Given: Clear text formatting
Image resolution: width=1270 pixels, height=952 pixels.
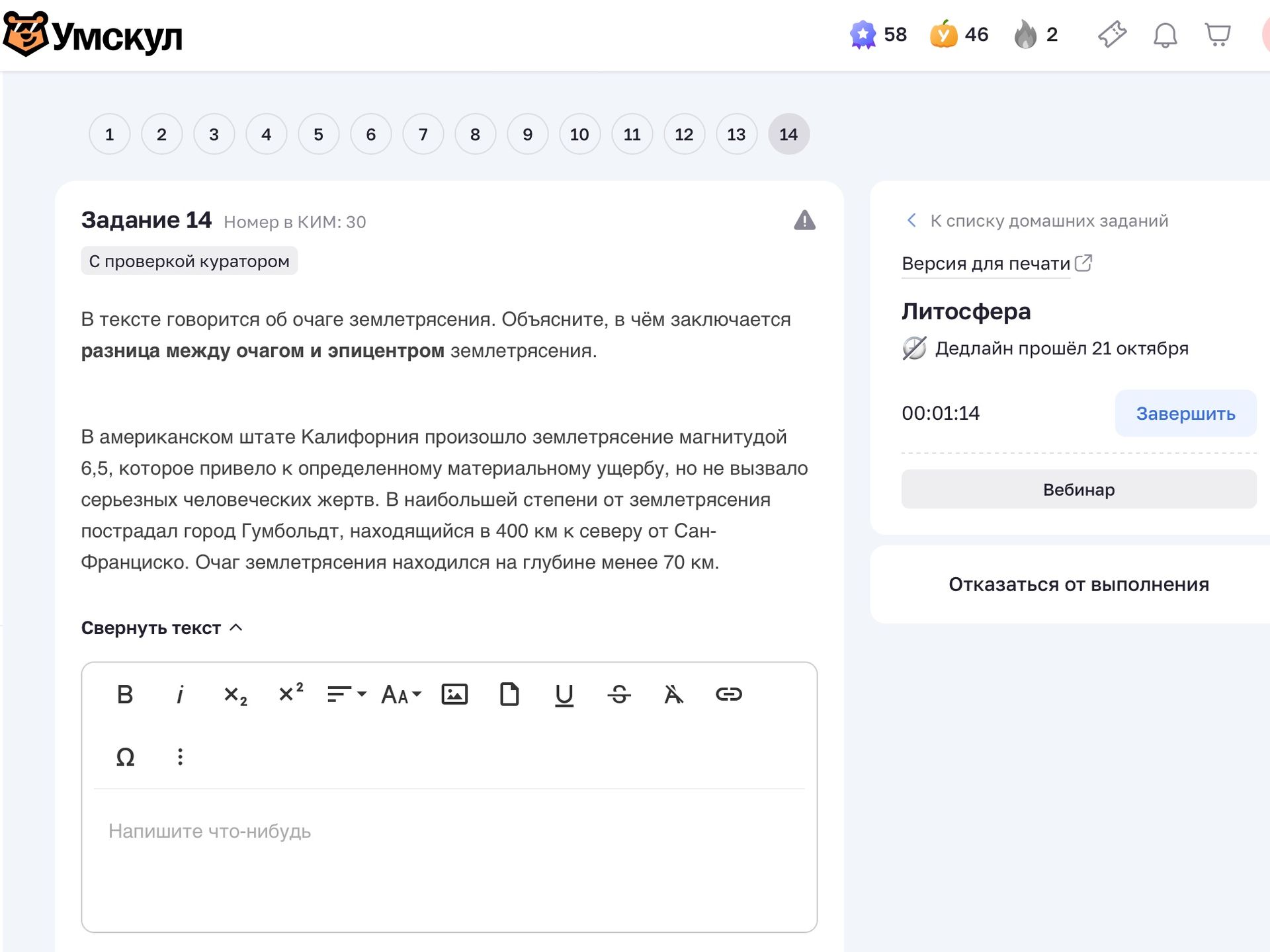Looking at the screenshot, I should [x=673, y=694].
